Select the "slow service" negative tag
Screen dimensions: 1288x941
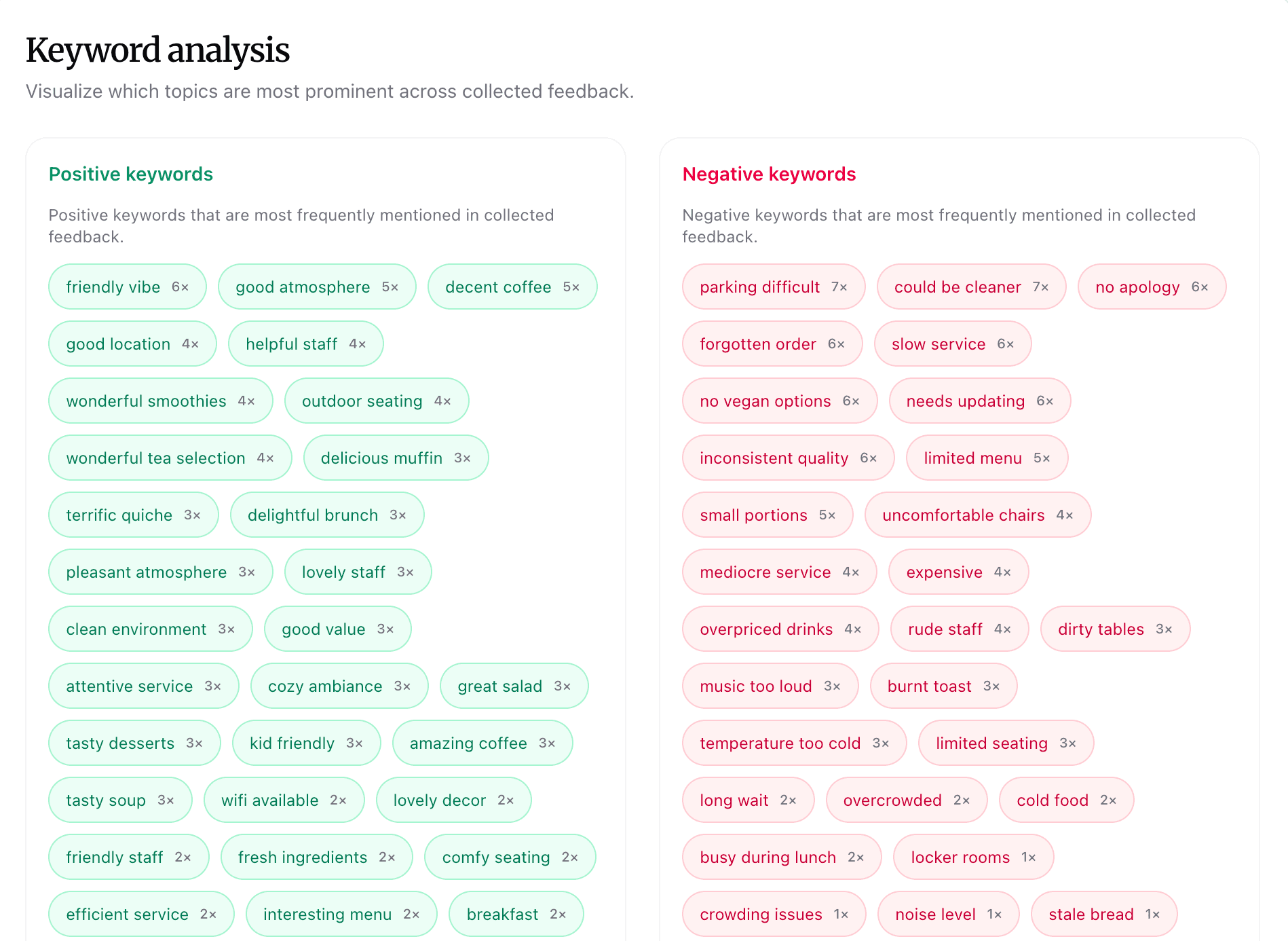[952, 344]
